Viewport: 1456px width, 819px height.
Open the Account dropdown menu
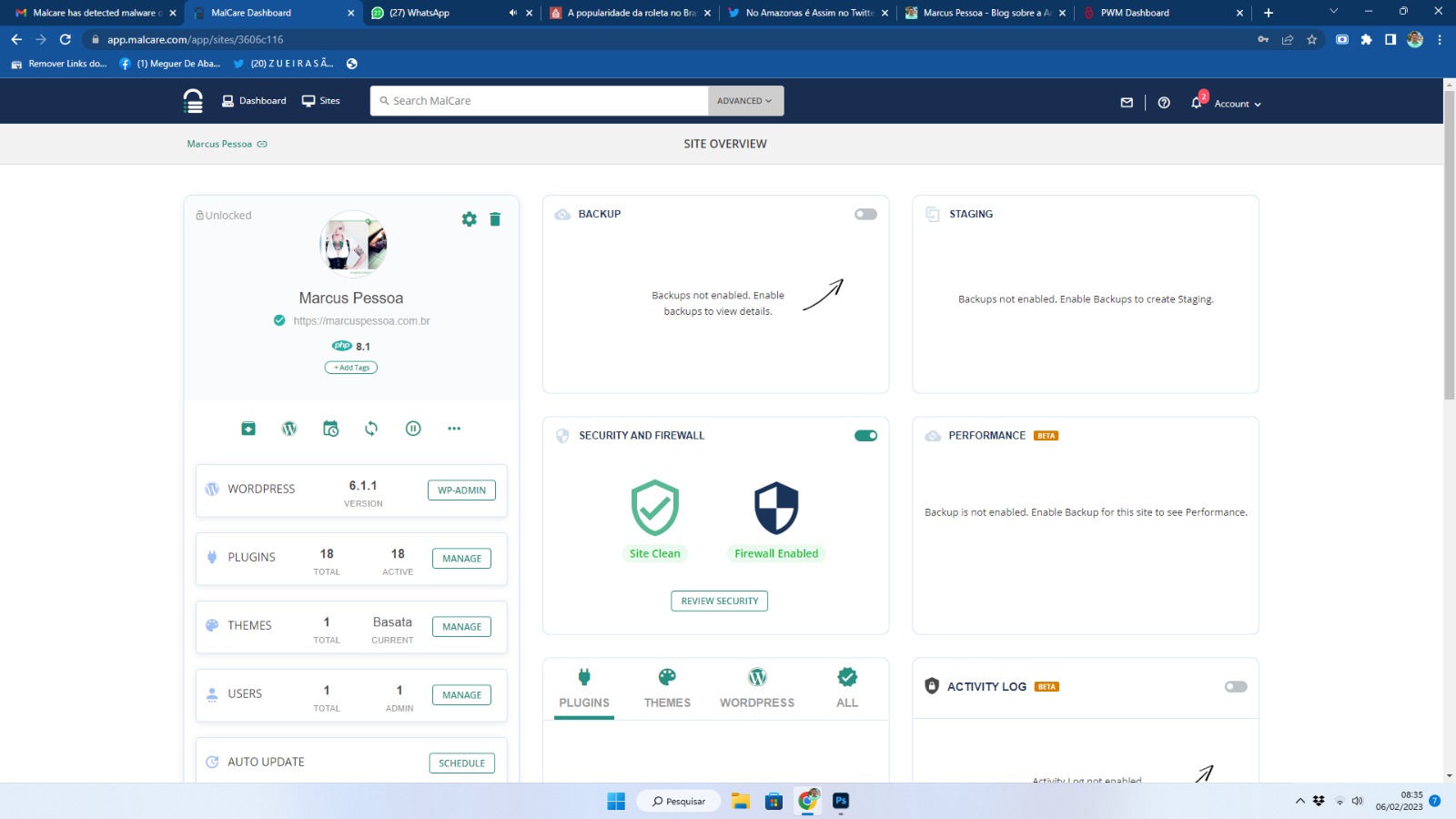1238,104
